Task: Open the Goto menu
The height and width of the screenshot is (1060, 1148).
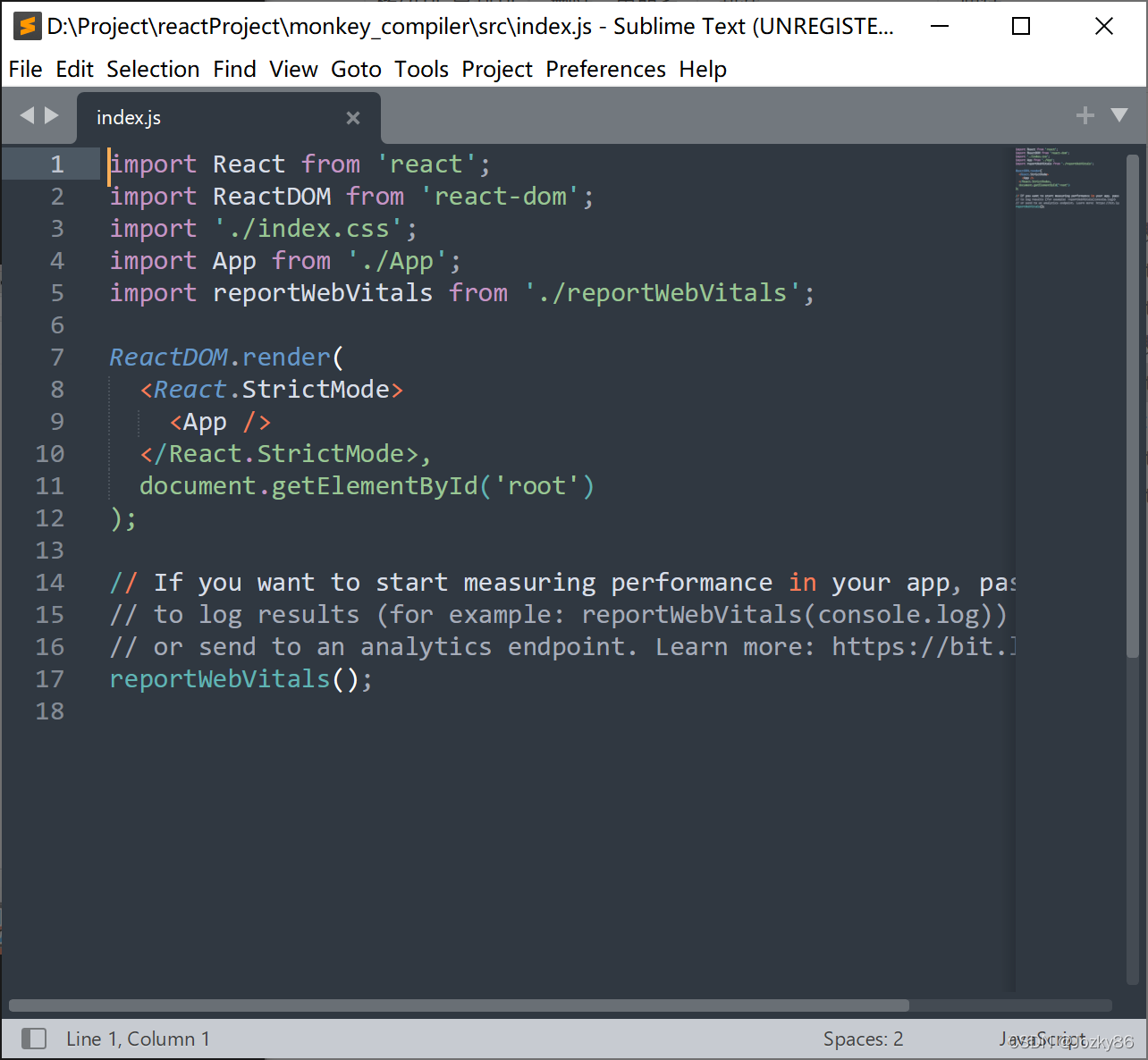Action: (x=356, y=69)
